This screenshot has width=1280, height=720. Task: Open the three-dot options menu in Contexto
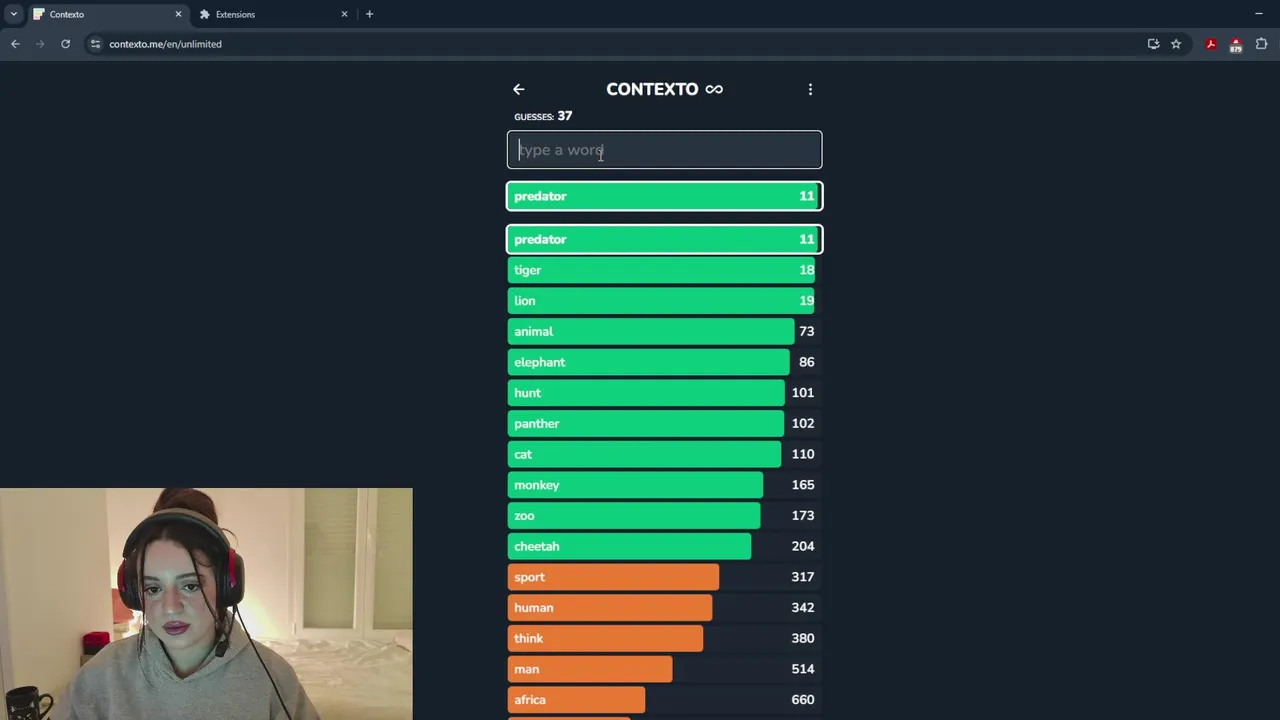810,89
